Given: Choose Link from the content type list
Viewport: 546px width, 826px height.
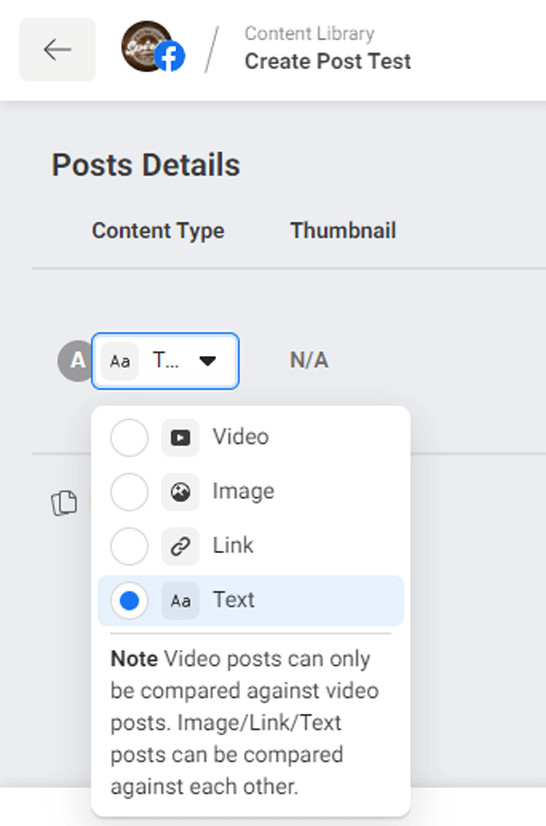Looking at the screenshot, I should (251, 546).
